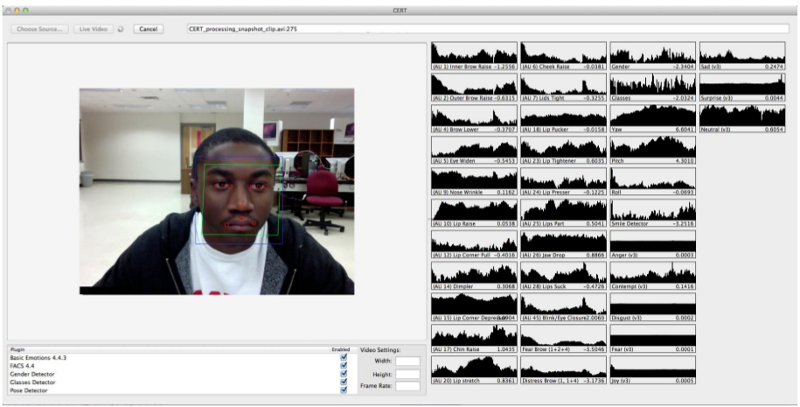Image resolution: width=800 pixels, height=407 pixels.
Task: Select the AU 4 Brow Lower graph
Action: 474,119
